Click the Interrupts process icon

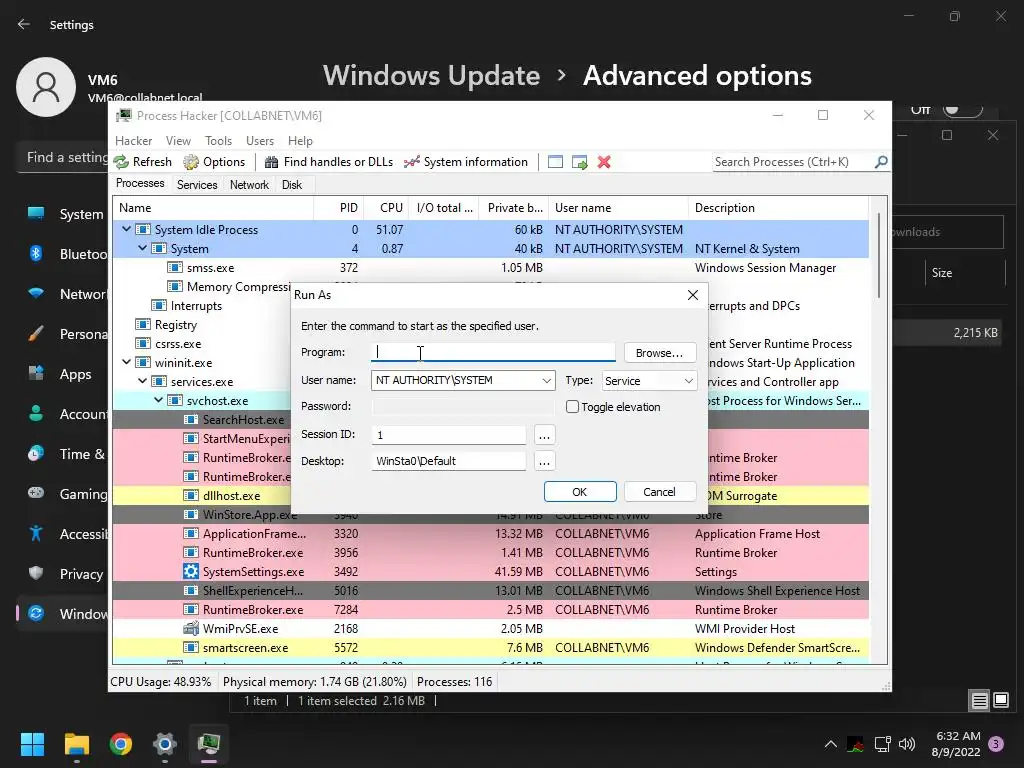coord(159,306)
